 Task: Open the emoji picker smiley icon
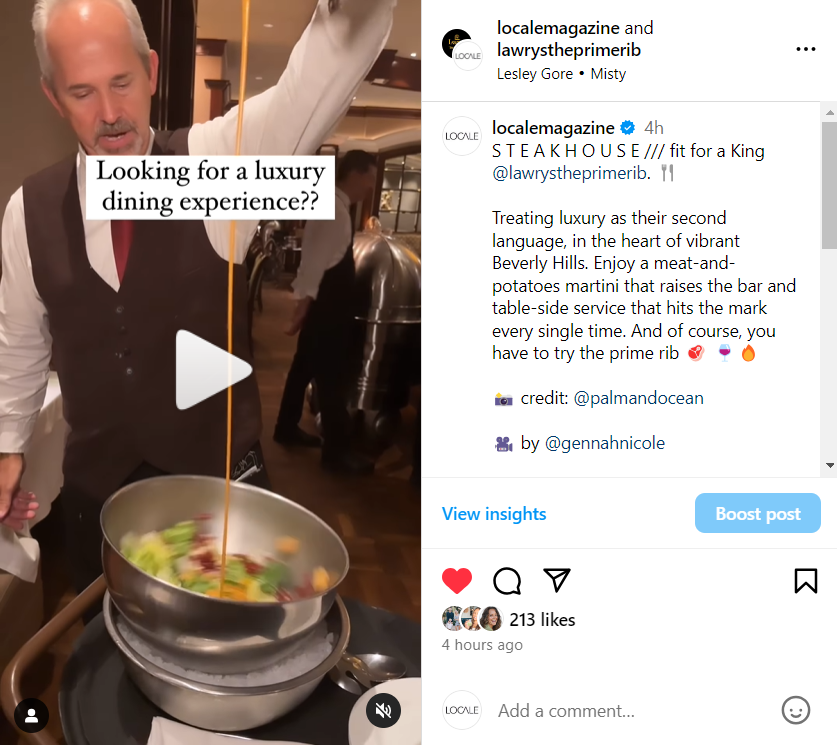click(x=795, y=710)
